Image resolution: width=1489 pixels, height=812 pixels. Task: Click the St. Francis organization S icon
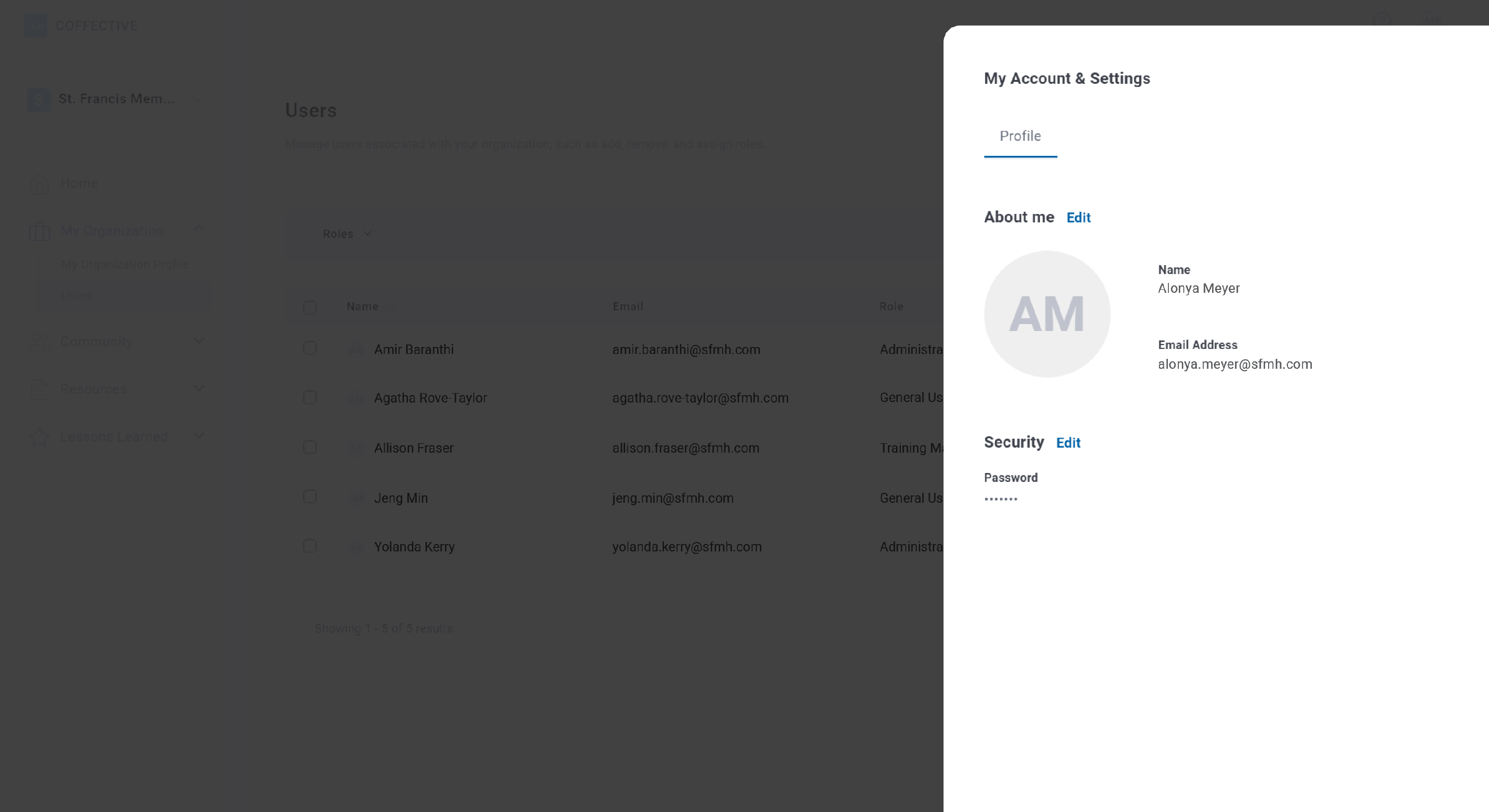[39, 99]
